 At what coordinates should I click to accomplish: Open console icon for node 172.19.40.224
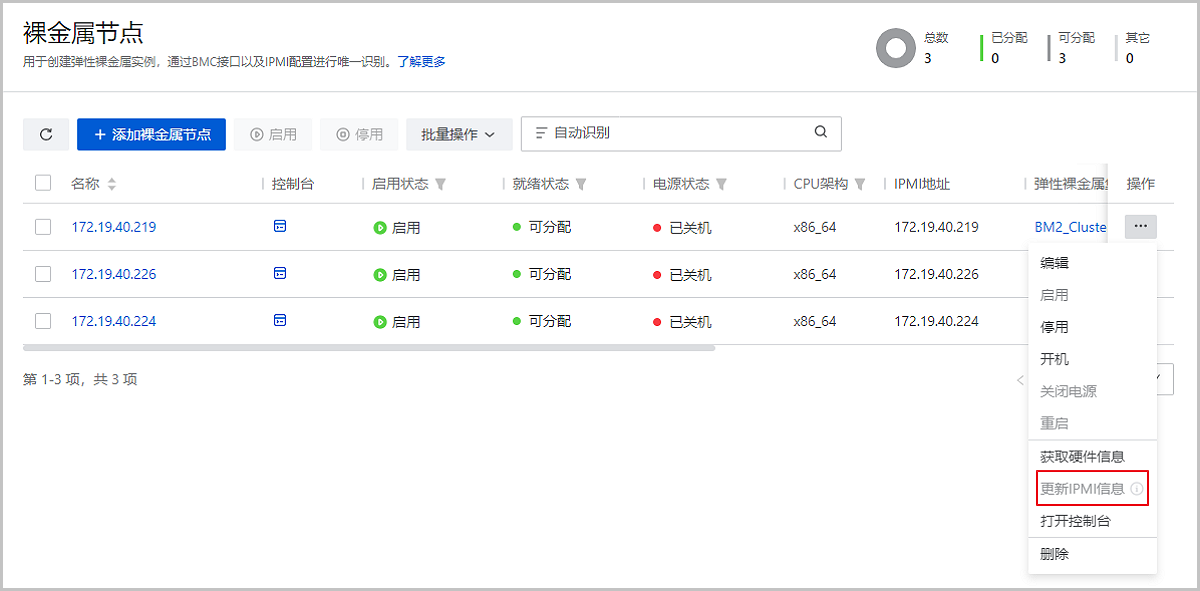click(x=280, y=321)
